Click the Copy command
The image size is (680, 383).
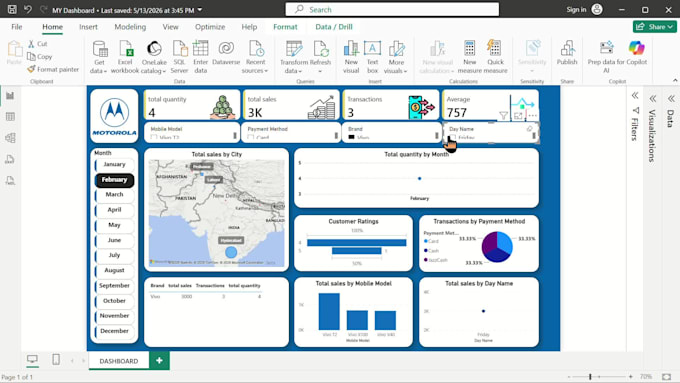[x=39, y=56]
